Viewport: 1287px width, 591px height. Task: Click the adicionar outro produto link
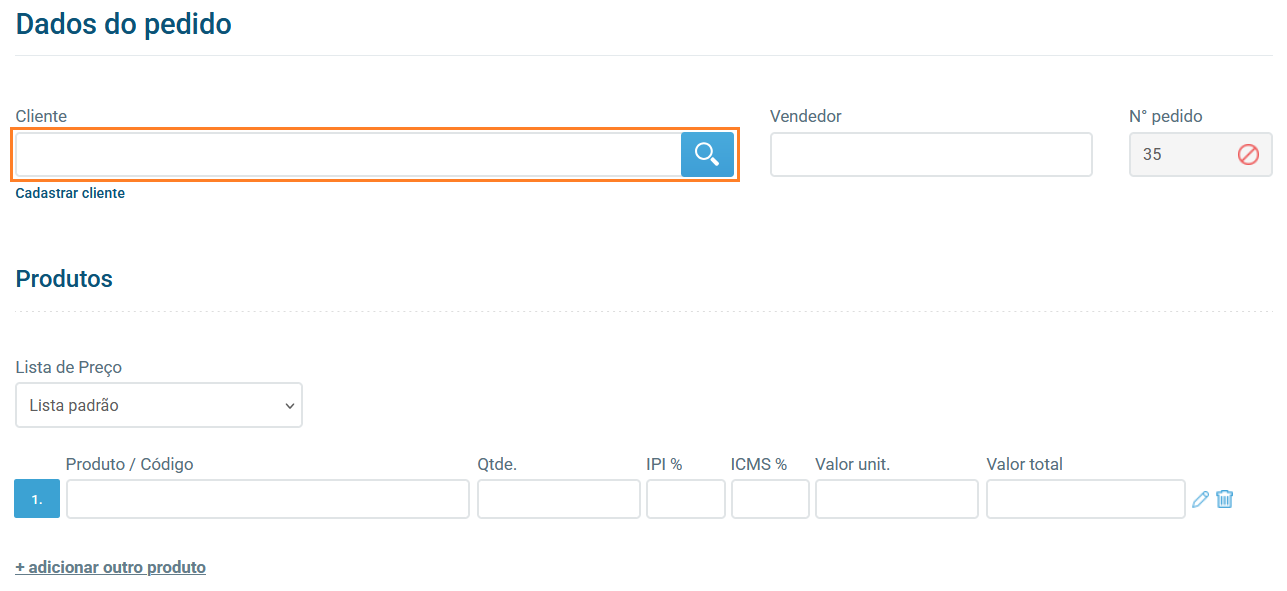(110, 567)
